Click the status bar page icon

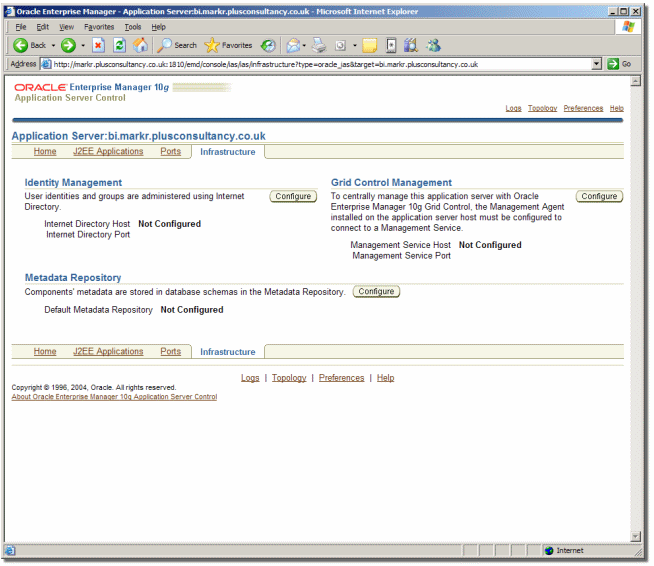[10, 551]
